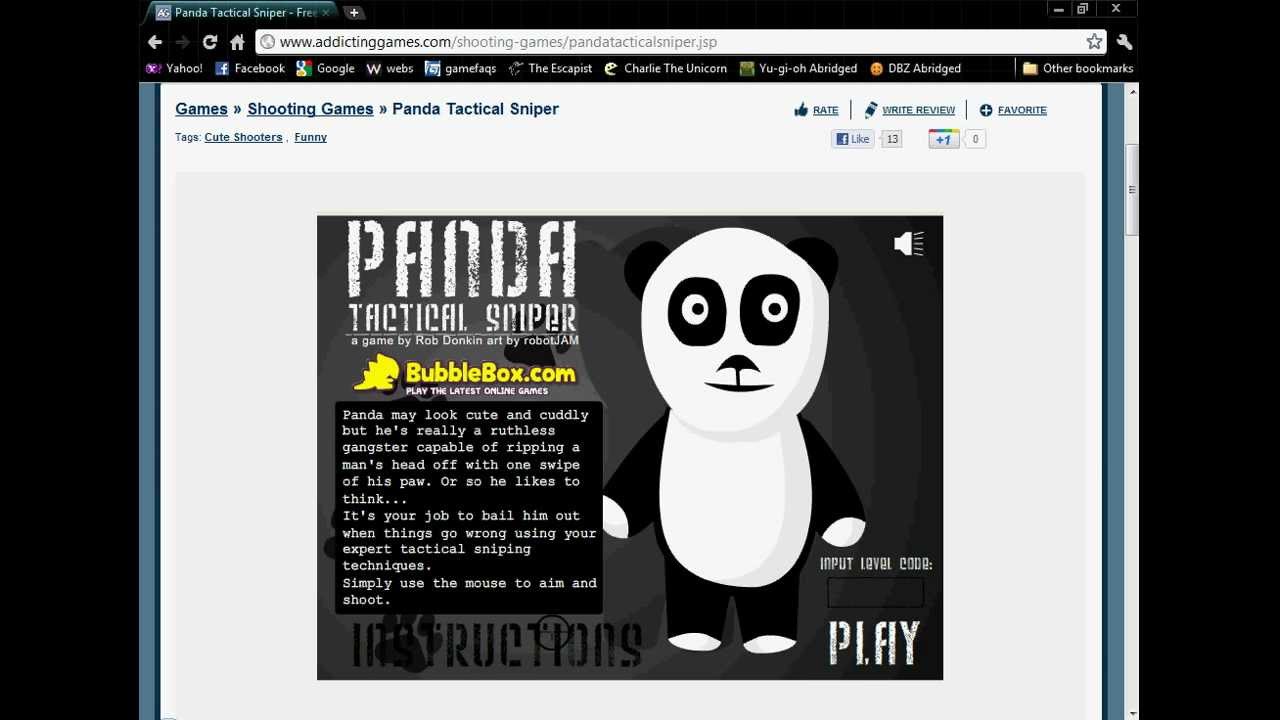
Task: Expand the Other bookmarks folder
Action: pyautogui.click(x=1077, y=68)
